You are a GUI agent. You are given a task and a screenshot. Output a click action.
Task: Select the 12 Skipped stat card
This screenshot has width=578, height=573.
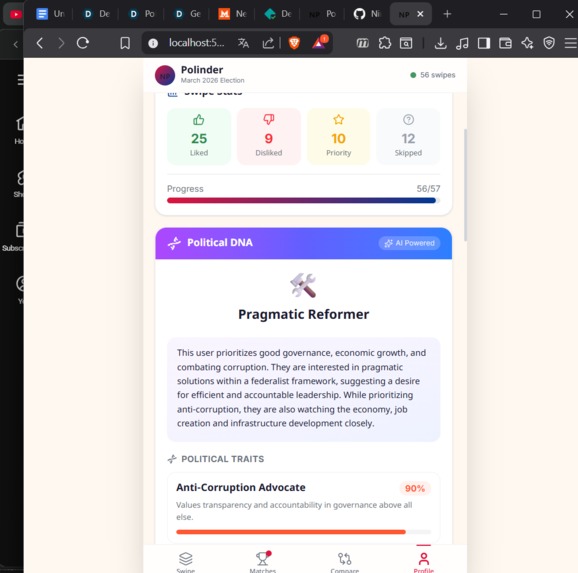tap(408, 136)
